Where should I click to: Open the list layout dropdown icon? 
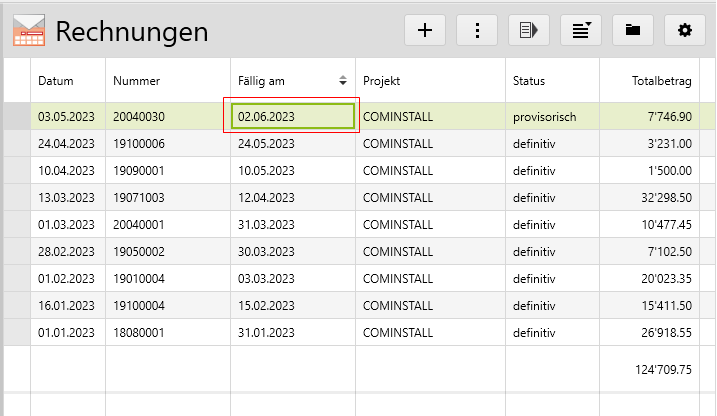click(581, 30)
